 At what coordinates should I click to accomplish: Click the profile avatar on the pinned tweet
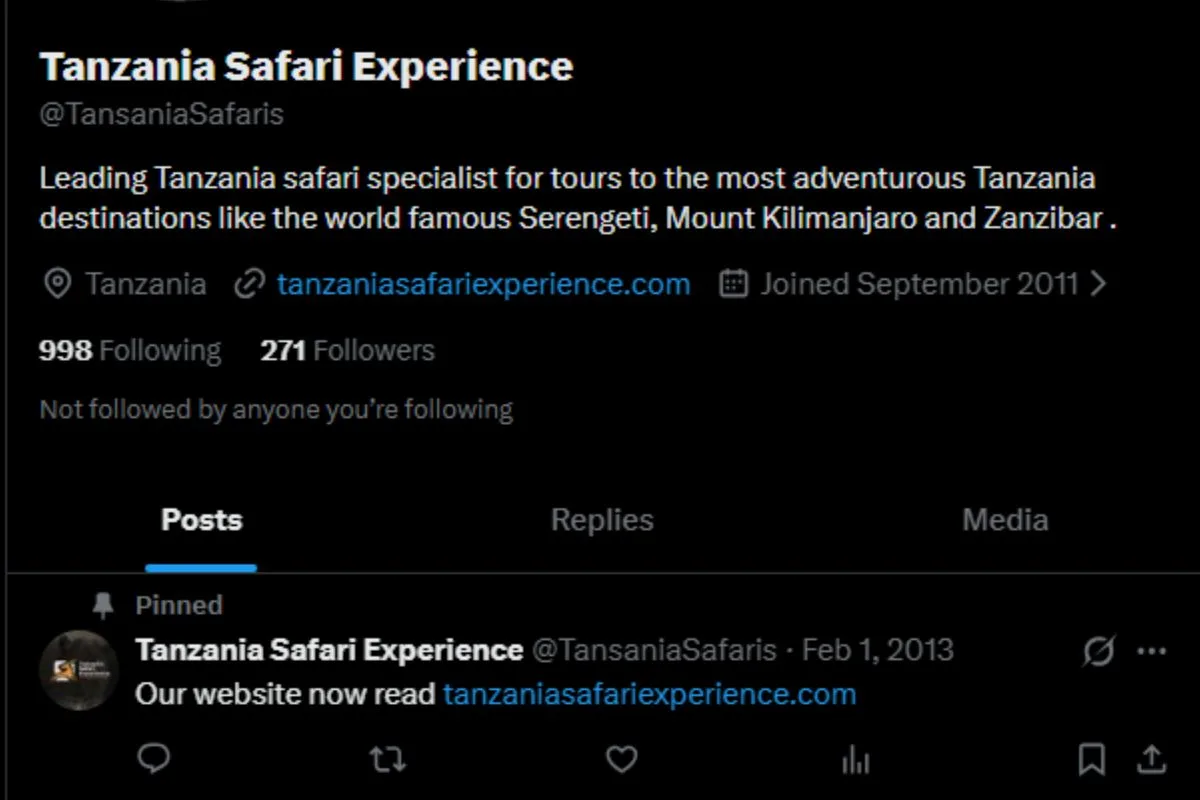tap(79, 670)
